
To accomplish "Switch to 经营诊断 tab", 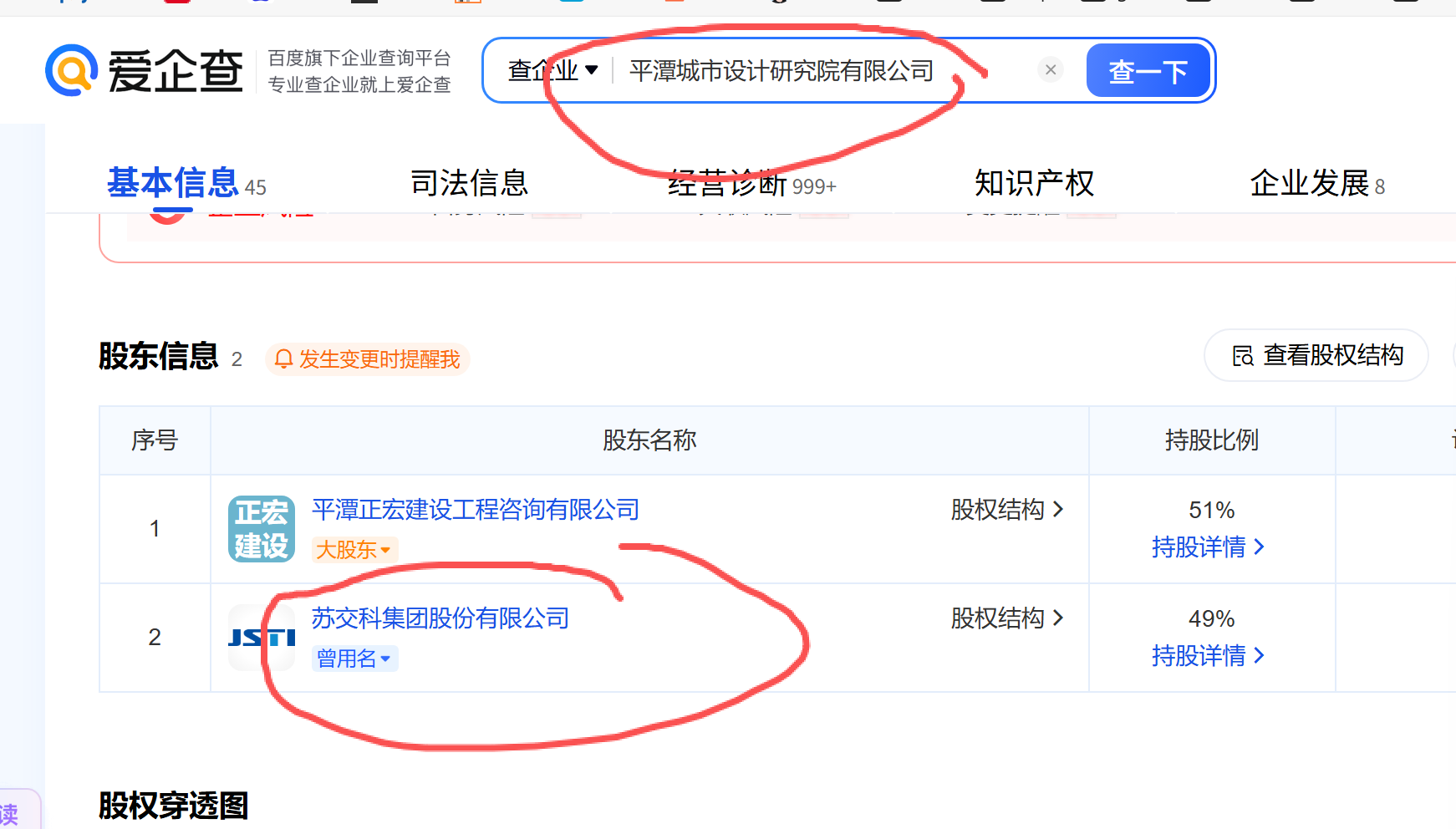I will [x=751, y=183].
